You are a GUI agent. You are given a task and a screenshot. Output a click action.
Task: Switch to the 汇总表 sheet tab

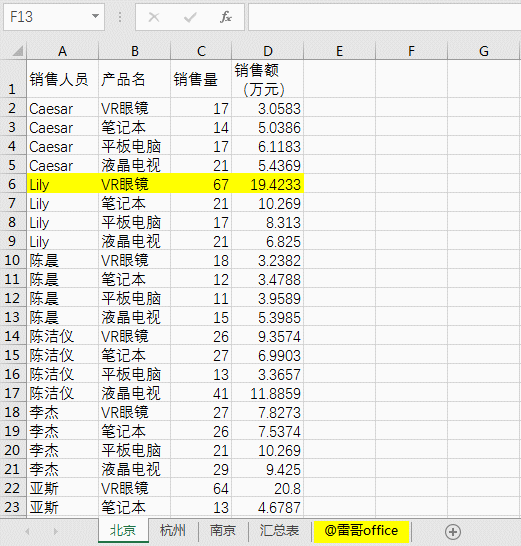point(279,531)
